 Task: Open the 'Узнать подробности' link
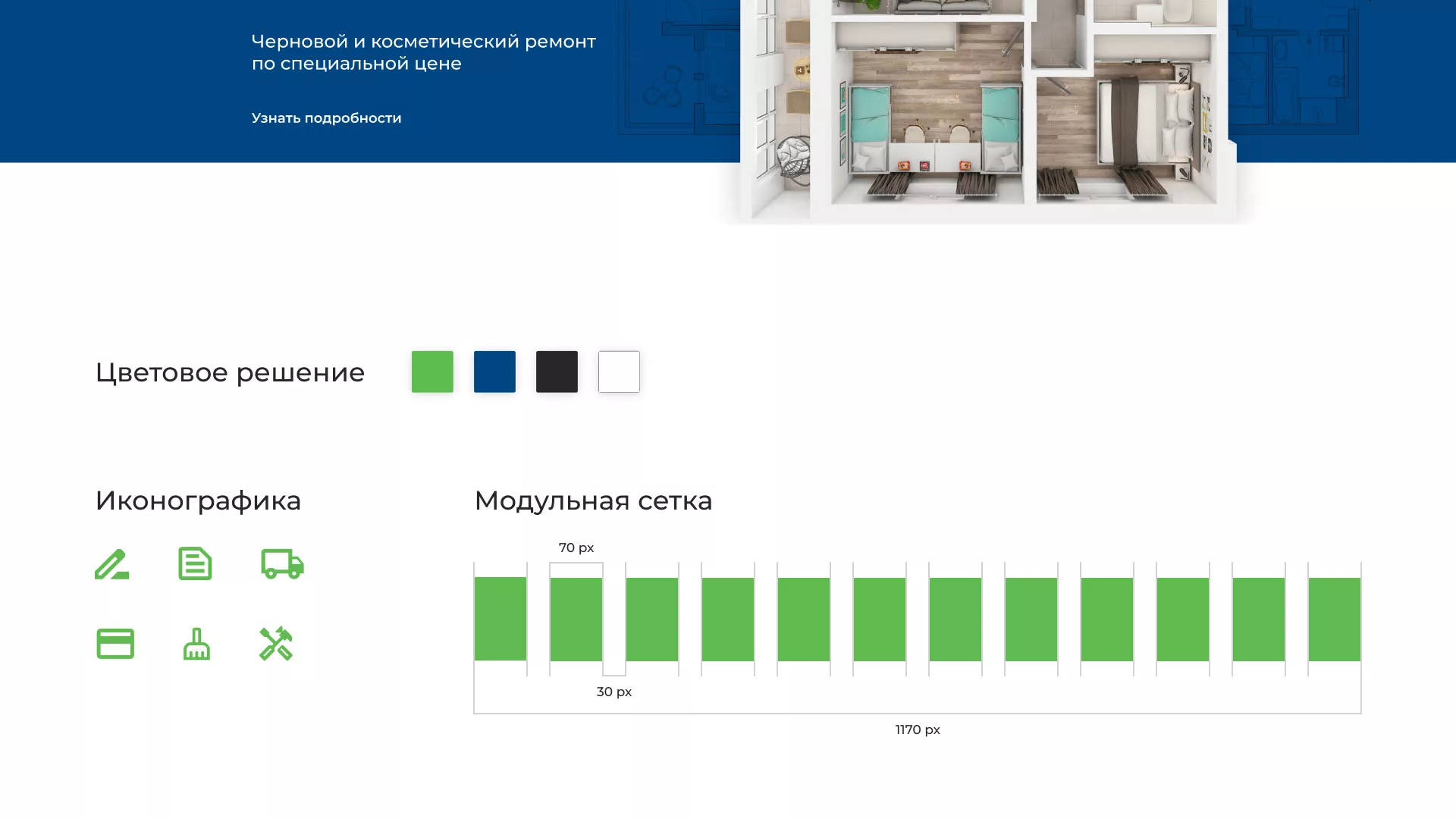326,118
